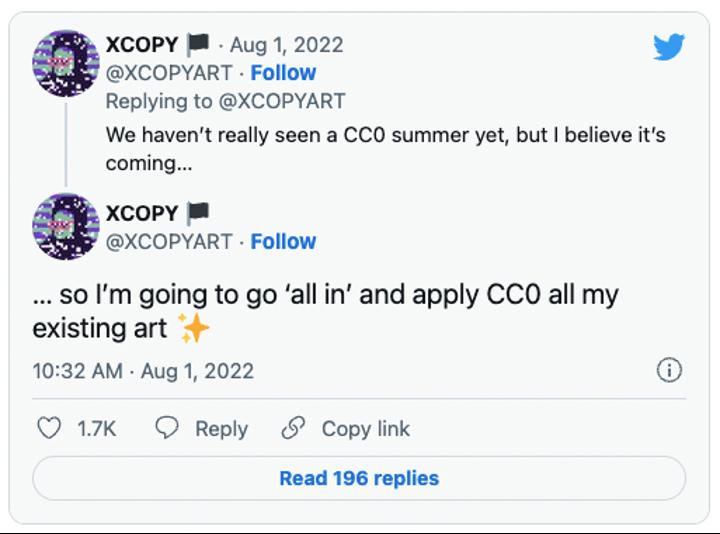
Task: Click the chain icon beside Copy link
Action: point(293,428)
